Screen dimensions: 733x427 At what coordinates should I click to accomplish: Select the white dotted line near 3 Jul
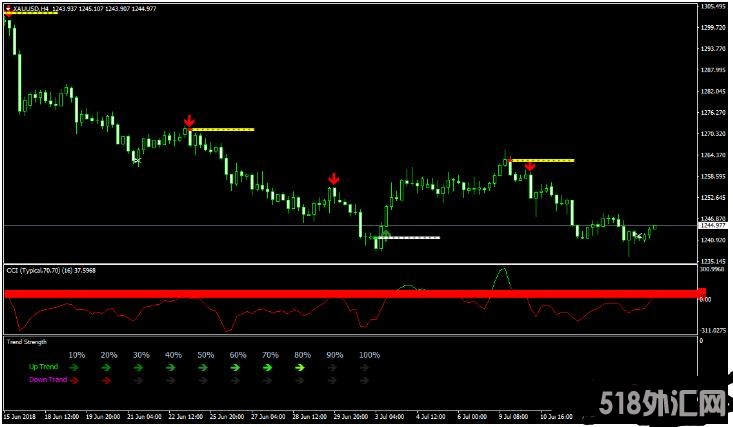click(407, 238)
